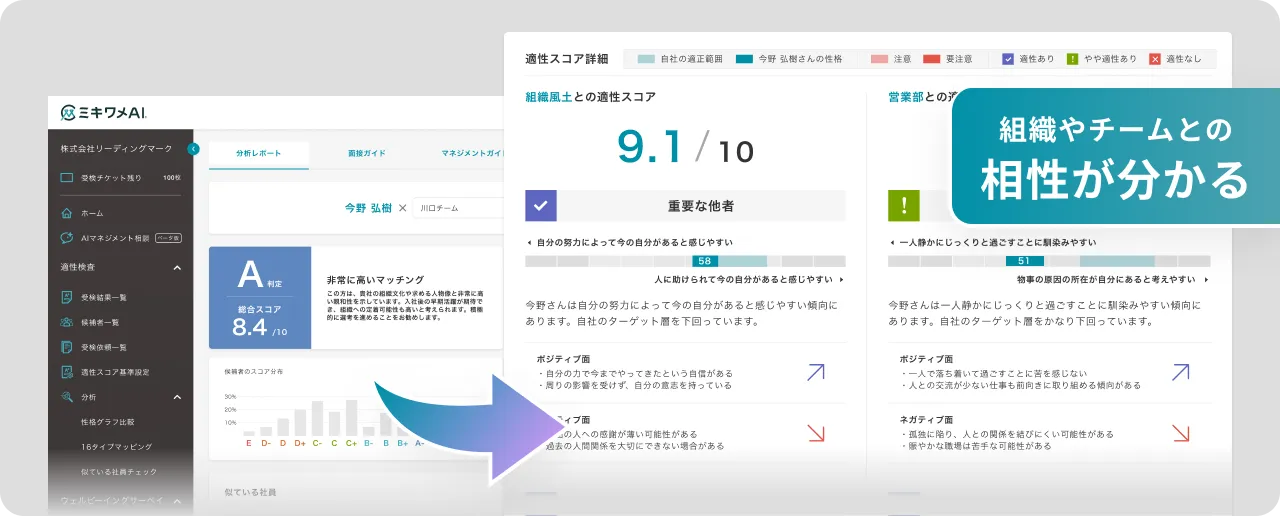Click the 9.1 / 10 score value

[x=685, y=149]
